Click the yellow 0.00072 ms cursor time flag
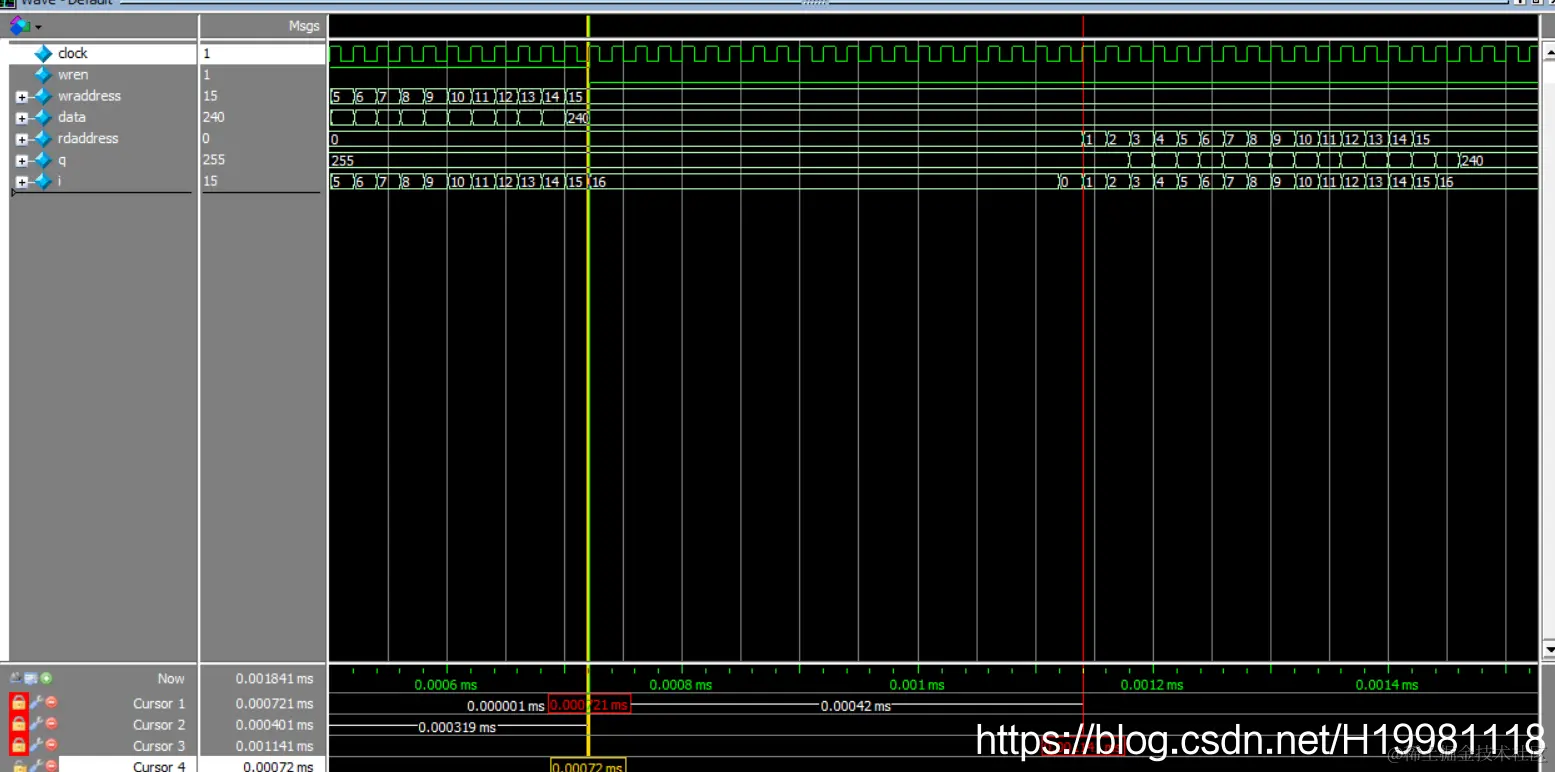1555x772 pixels. pyautogui.click(x=588, y=765)
